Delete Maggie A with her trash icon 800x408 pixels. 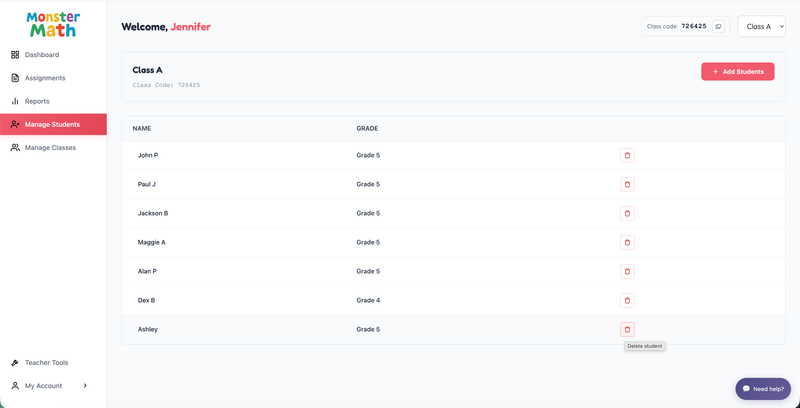(627, 243)
